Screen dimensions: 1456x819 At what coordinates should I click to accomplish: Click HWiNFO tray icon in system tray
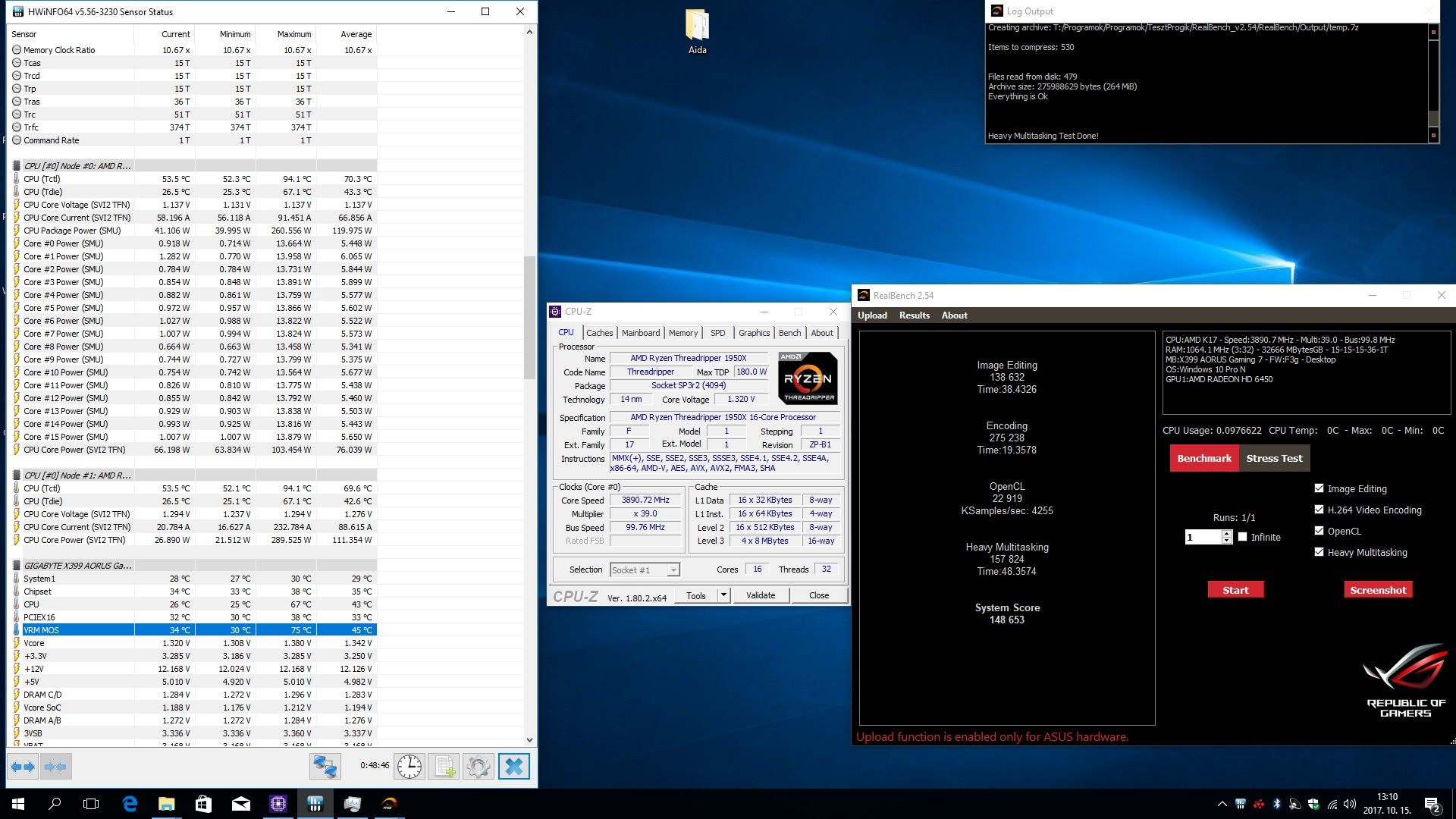pyautogui.click(x=1240, y=804)
